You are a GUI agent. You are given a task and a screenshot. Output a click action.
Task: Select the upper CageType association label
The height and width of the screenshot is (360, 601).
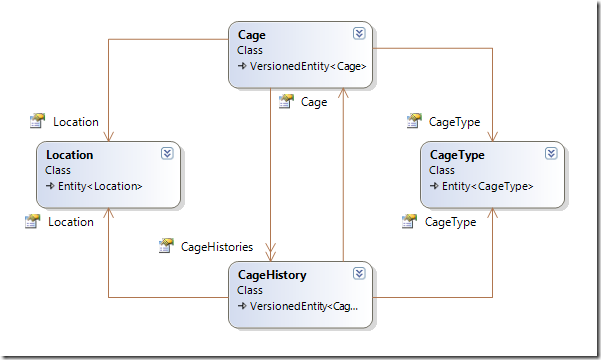(x=454, y=122)
